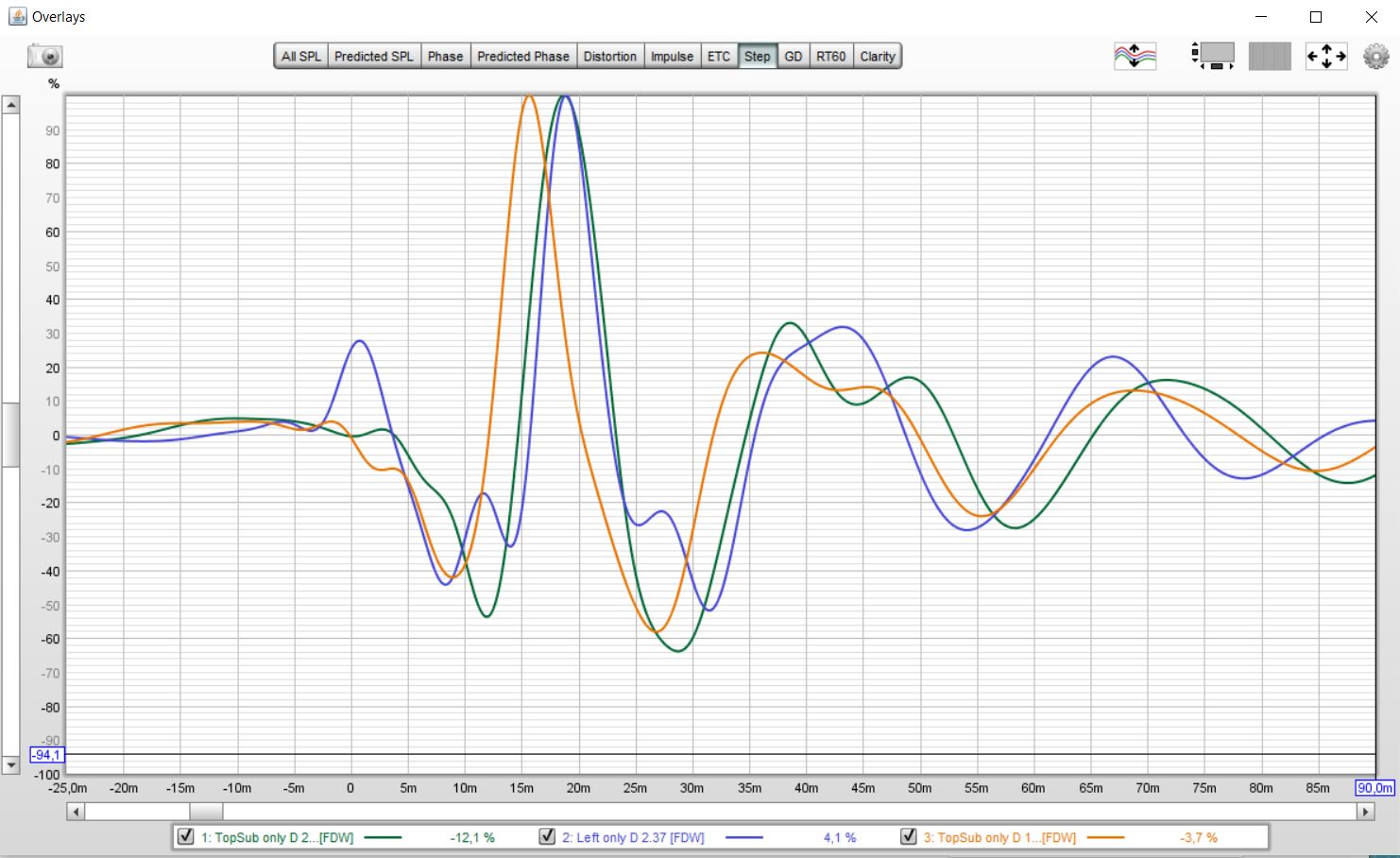
Task: Click the '3: TopSub only D 1...[FDW]' label
Action: 999,837
